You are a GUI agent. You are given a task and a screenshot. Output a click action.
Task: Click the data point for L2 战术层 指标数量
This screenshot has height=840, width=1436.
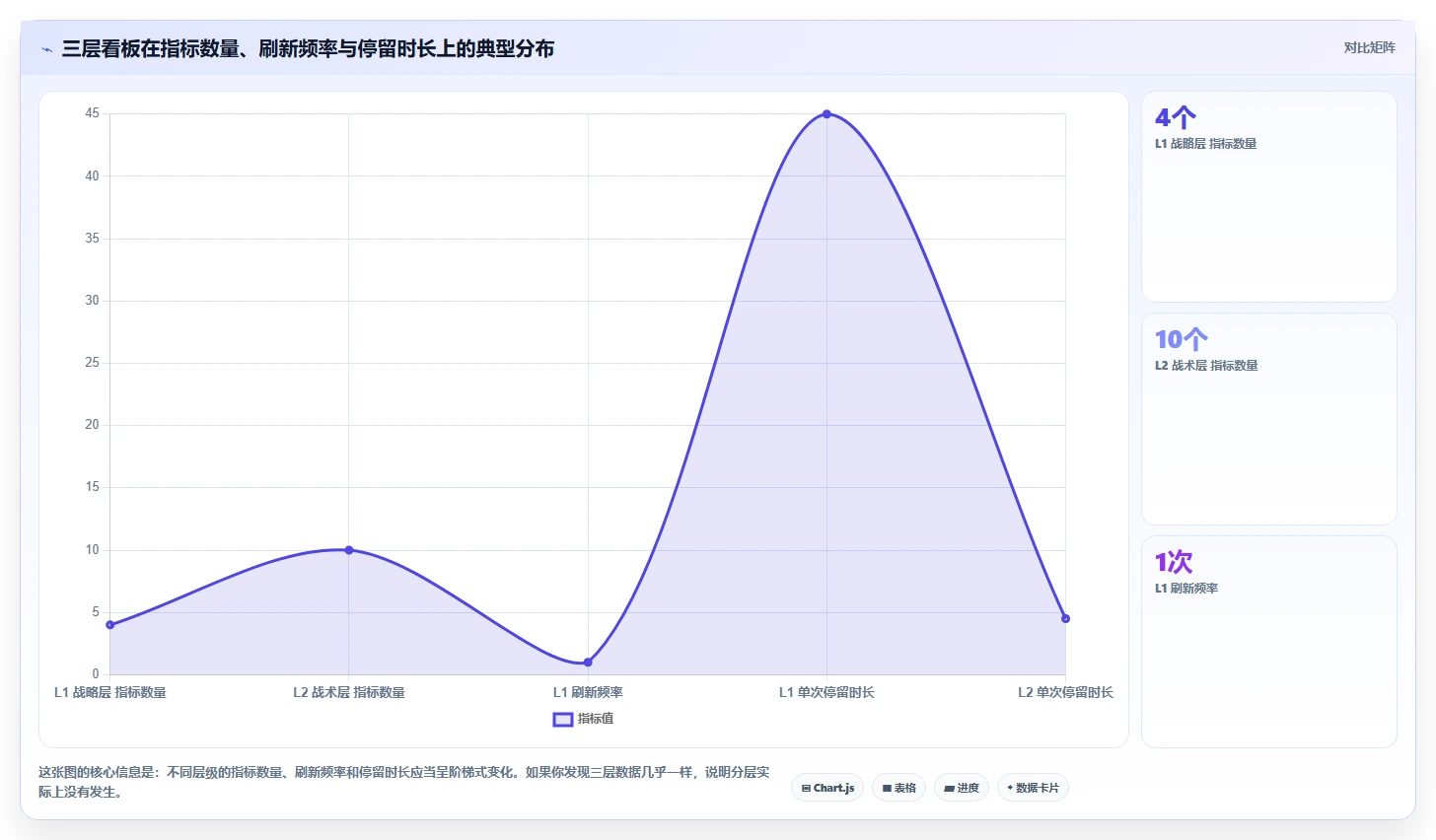[x=349, y=550]
